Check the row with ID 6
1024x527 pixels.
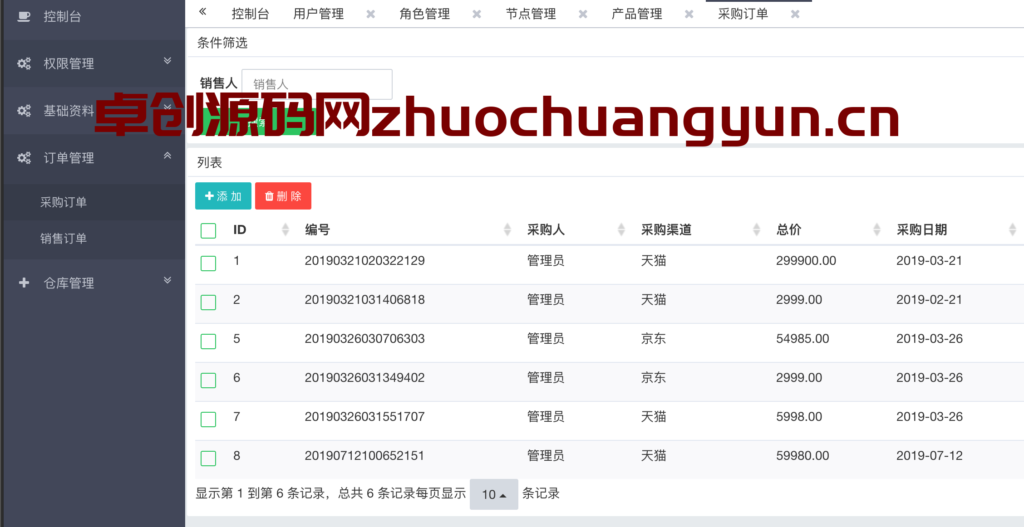(x=208, y=380)
